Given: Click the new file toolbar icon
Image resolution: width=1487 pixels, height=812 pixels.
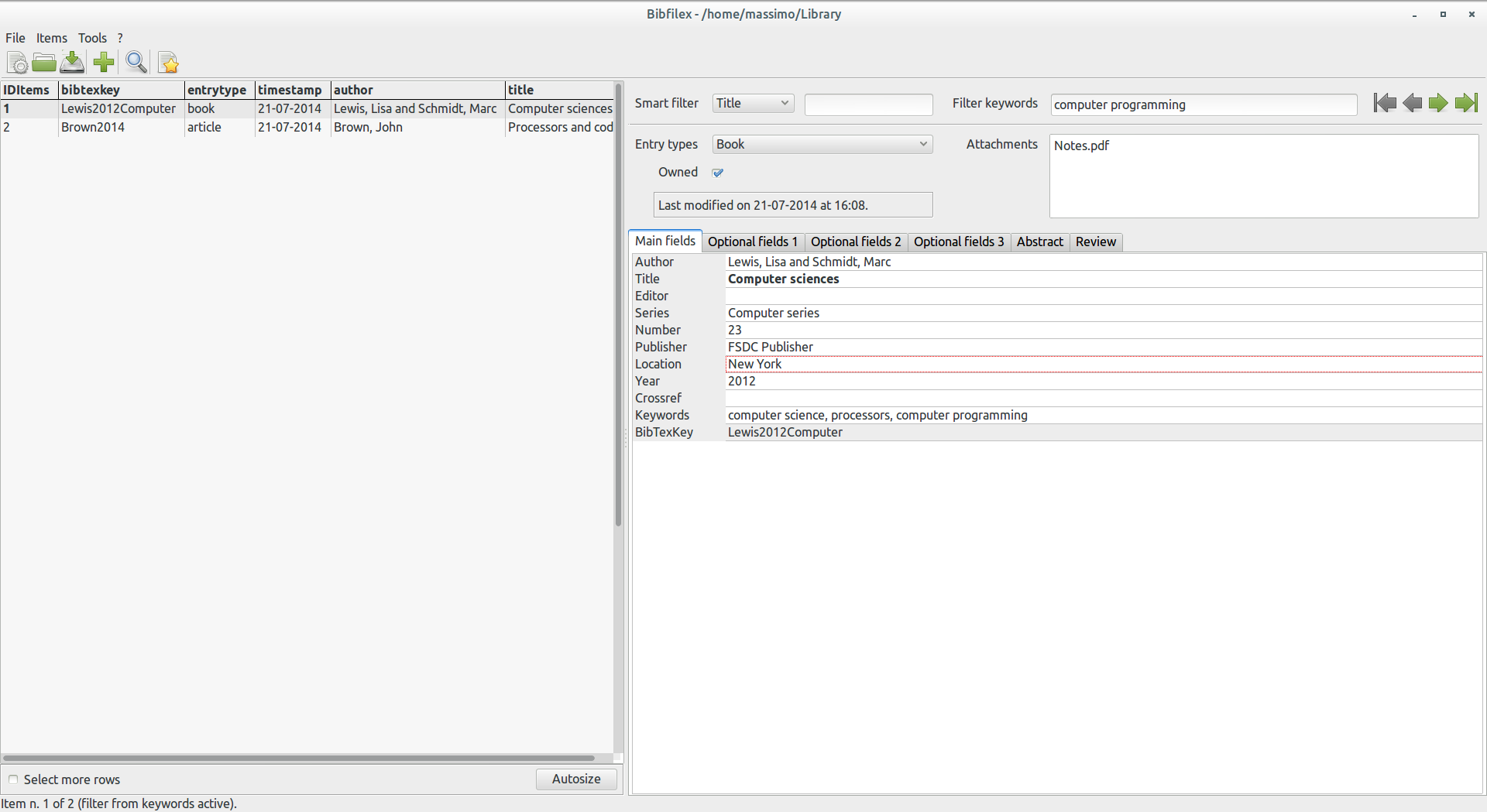Looking at the screenshot, I should click(17, 62).
